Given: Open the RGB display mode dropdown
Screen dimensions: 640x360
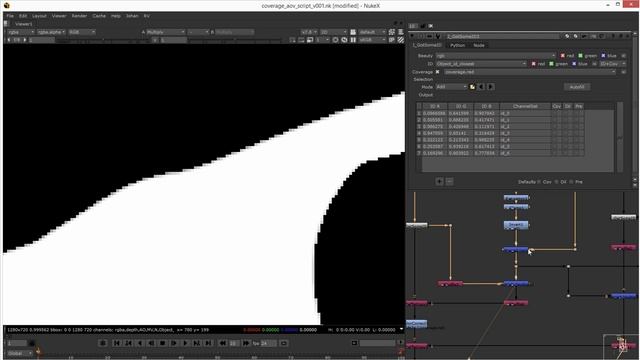Looking at the screenshot, I should point(82,32).
